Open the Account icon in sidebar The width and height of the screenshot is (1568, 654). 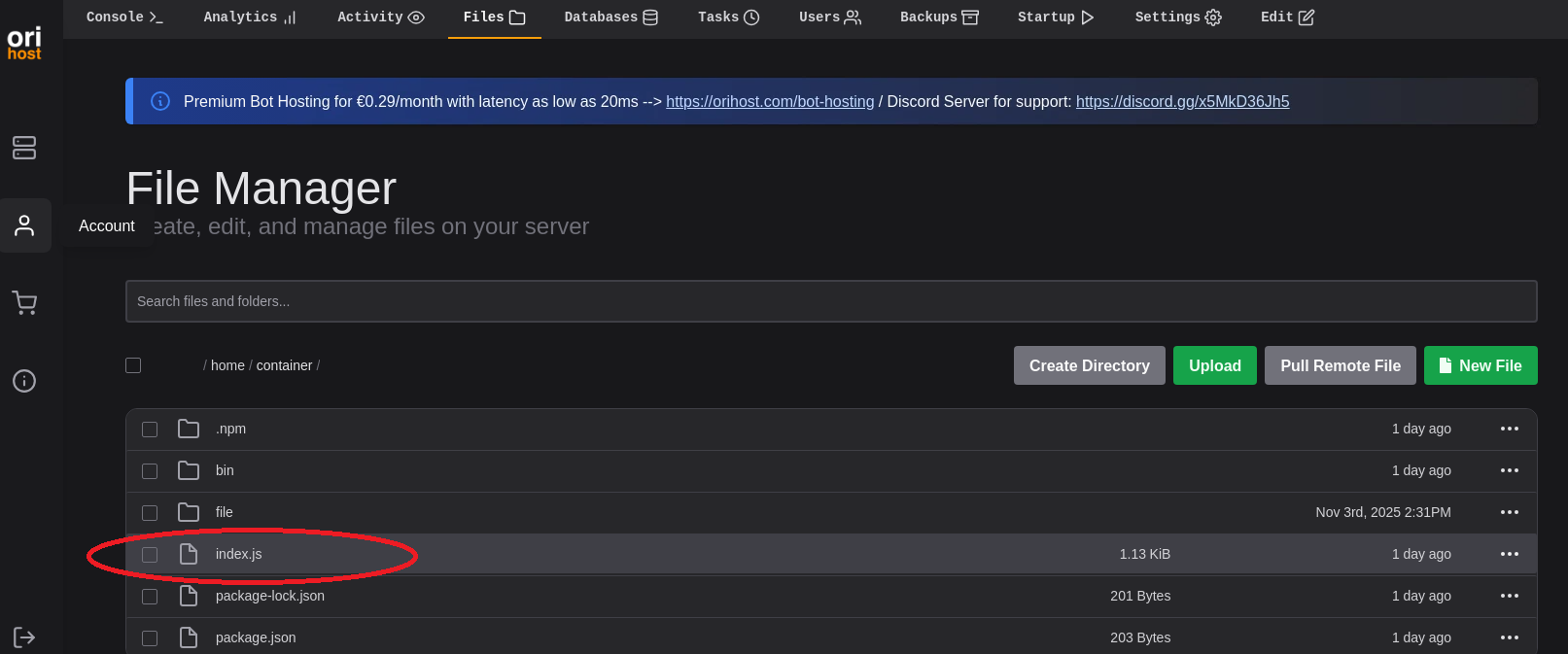click(x=24, y=225)
